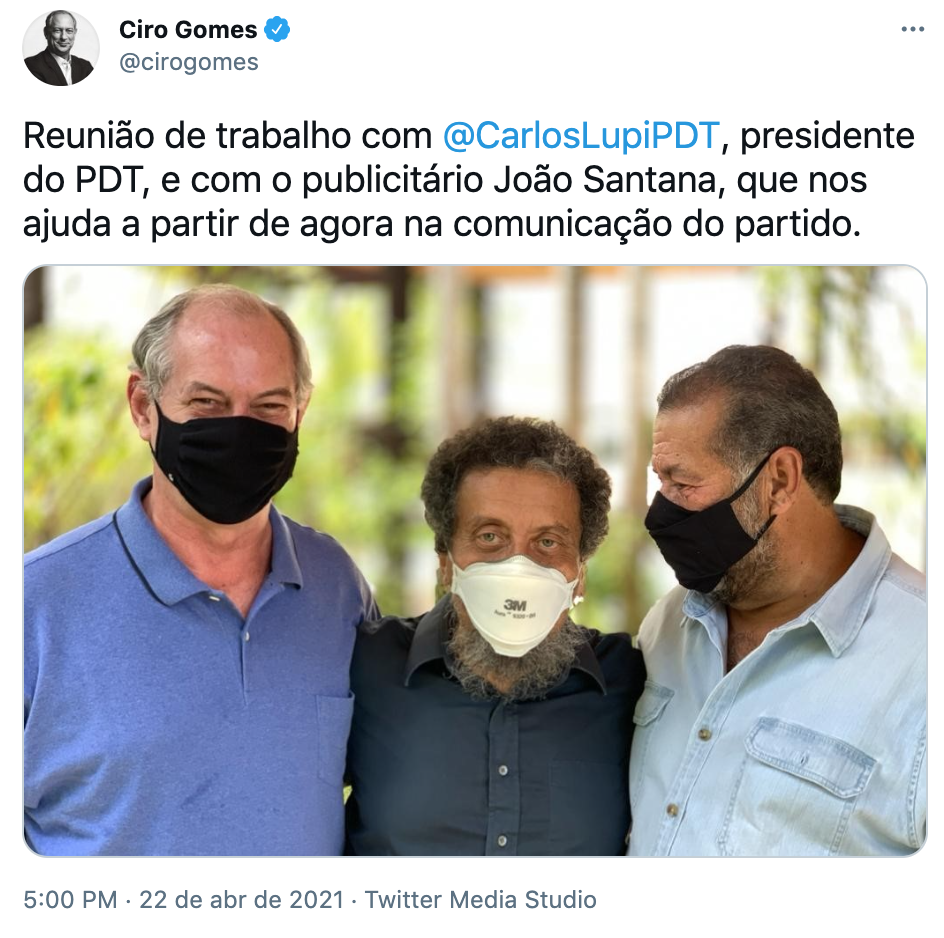Open the three-dot more options menu

tap(913, 30)
